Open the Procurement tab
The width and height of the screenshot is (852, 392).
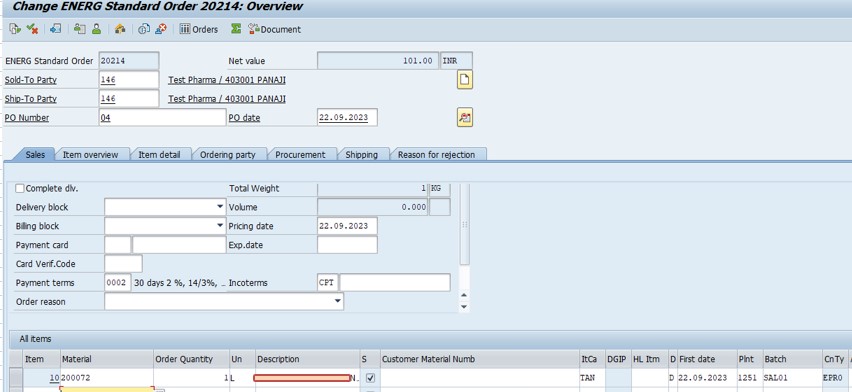(300, 154)
